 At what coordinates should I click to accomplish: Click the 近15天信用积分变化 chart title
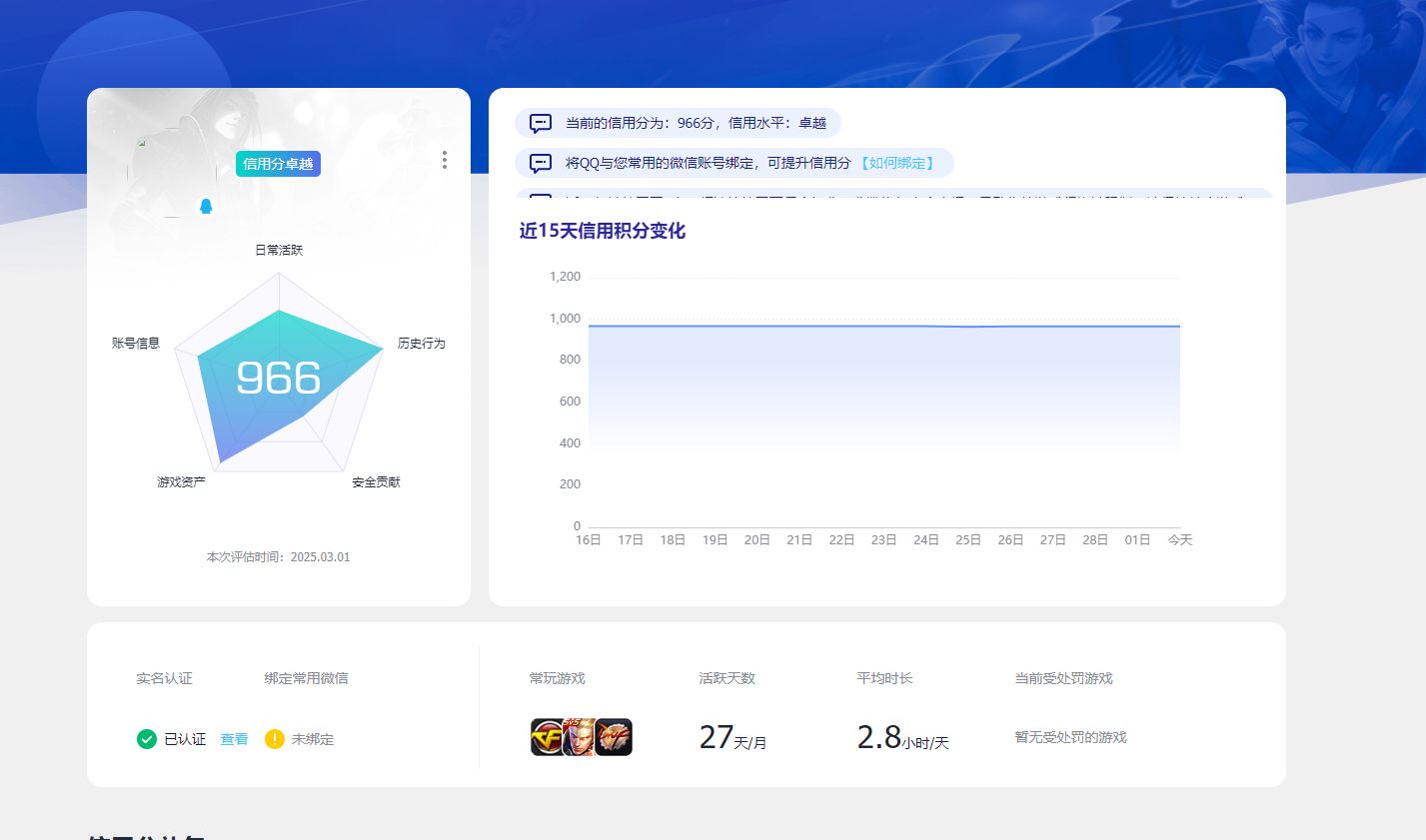point(603,231)
